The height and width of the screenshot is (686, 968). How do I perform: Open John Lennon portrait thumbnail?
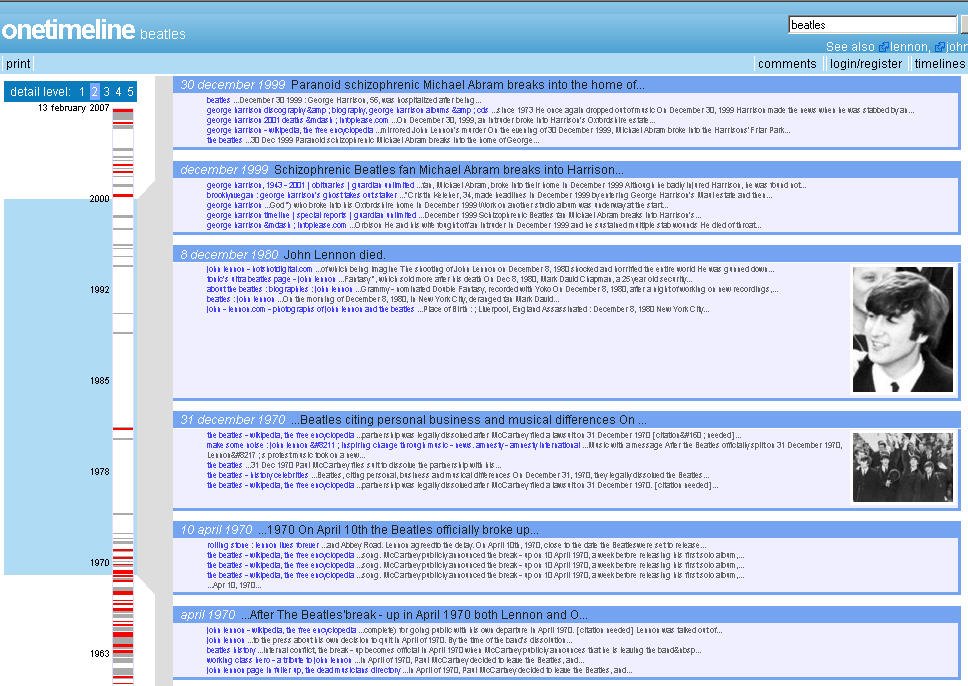(903, 330)
